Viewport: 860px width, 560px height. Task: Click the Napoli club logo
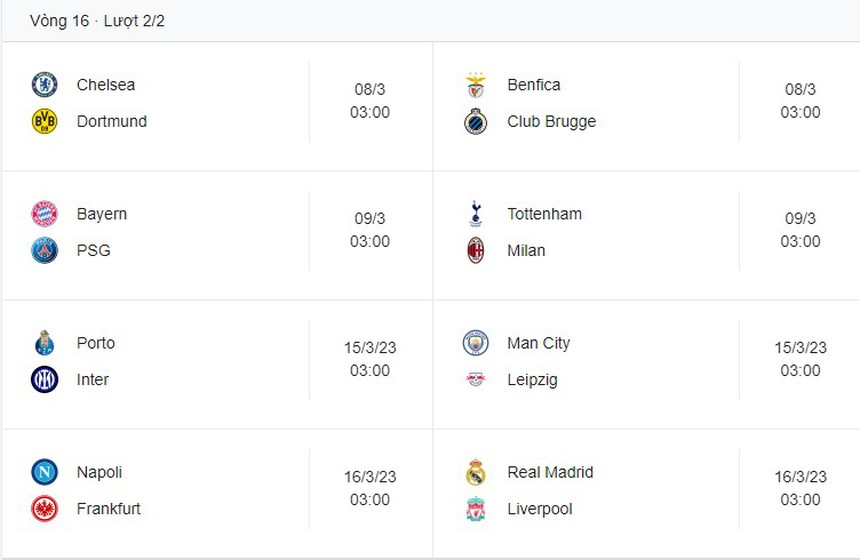pos(44,472)
